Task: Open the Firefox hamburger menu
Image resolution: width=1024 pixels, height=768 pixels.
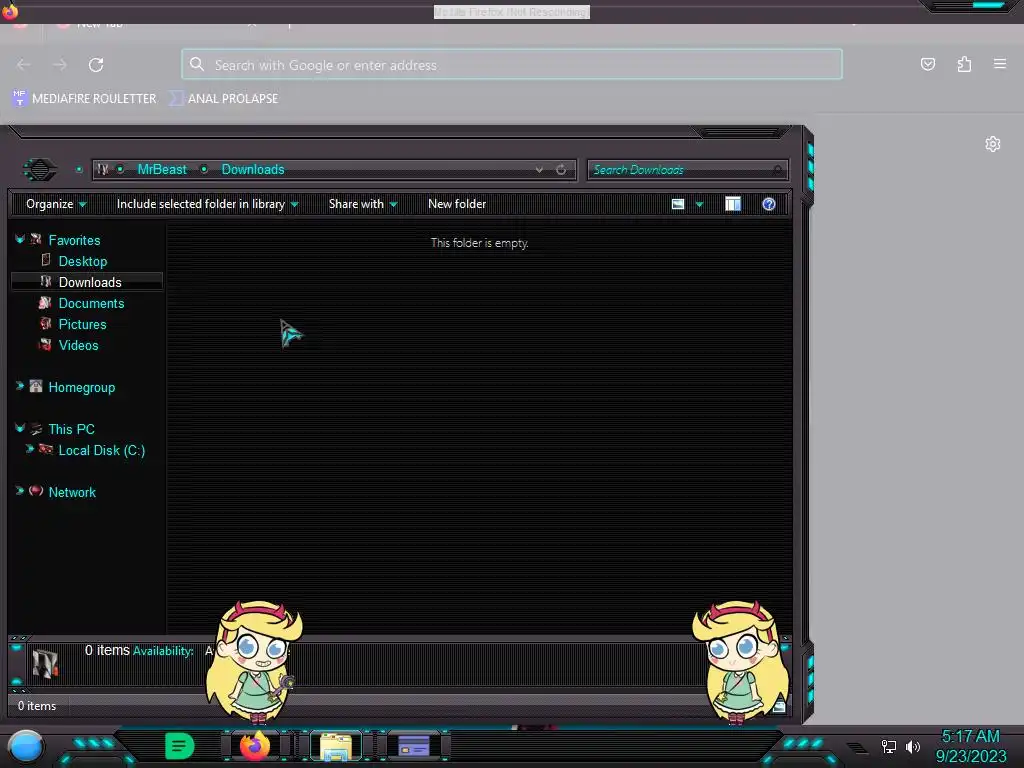Action: tap(1000, 64)
